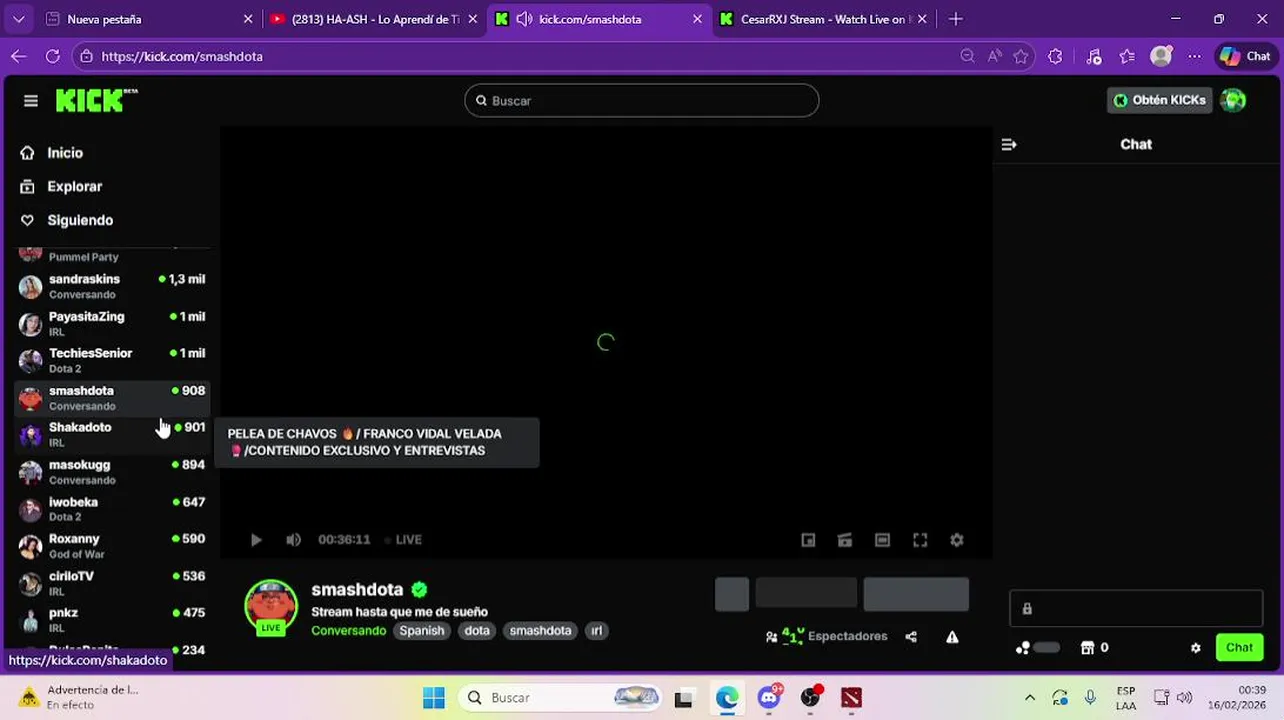Image resolution: width=1284 pixels, height=720 pixels.
Task: Click the KICK logo
Action: click(96, 100)
